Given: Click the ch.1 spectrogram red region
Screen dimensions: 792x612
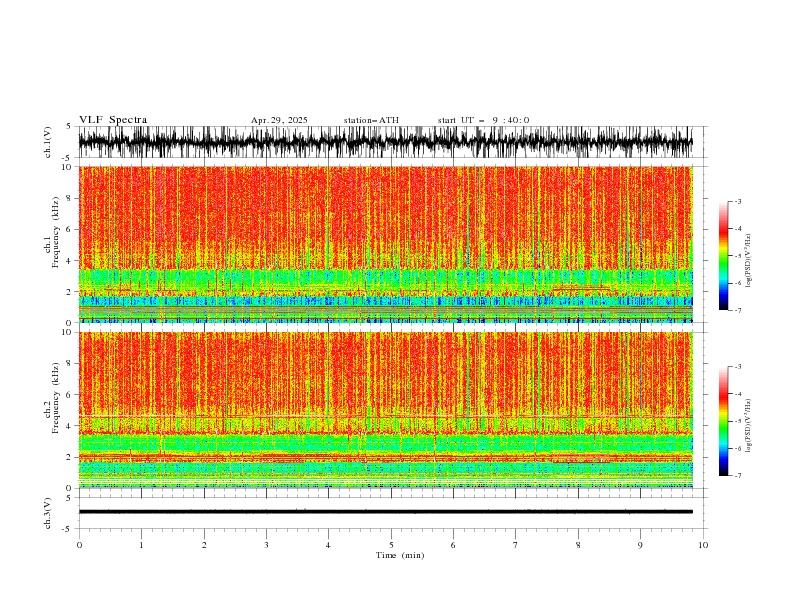Looking at the screenshot, I should (x=385, y=217).
